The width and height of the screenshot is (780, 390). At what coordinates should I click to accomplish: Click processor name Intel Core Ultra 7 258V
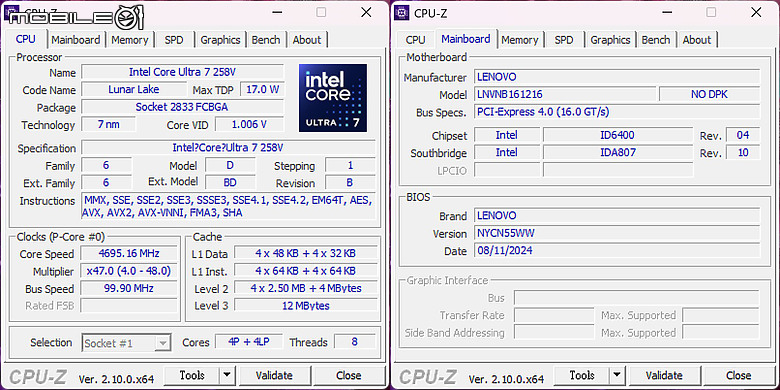point(183,72)
